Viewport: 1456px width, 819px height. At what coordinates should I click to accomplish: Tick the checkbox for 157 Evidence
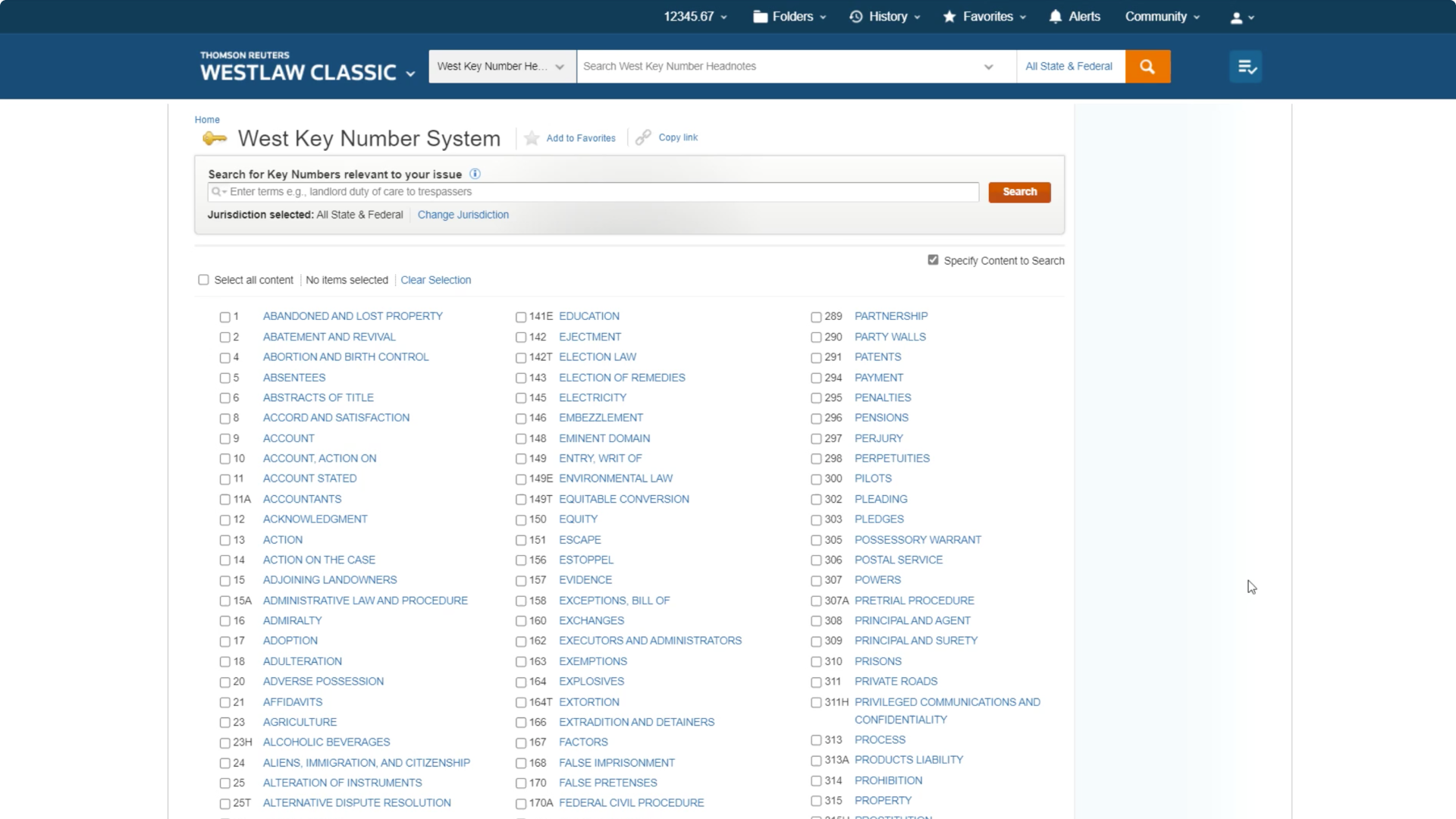pos(521,581)
